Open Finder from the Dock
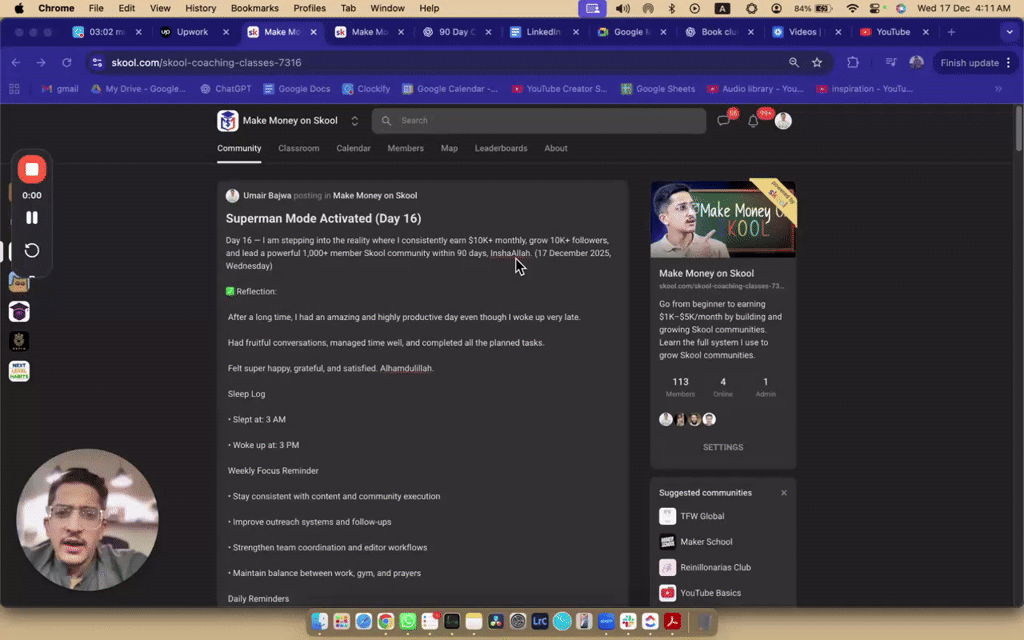Image resolution: width=1024 pixels, height=640 pixels. [319, 622]
